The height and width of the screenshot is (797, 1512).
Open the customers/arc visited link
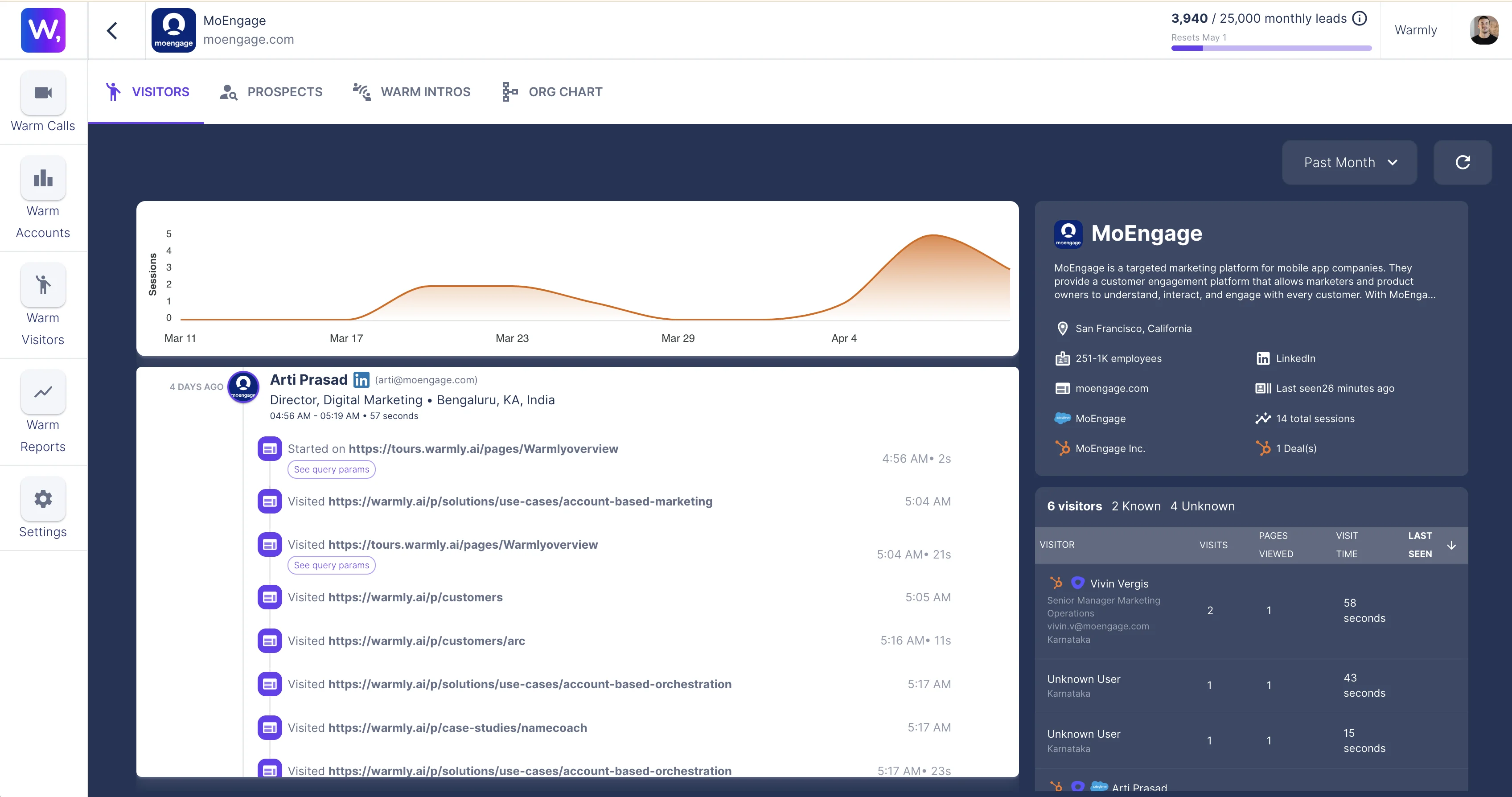426,641
